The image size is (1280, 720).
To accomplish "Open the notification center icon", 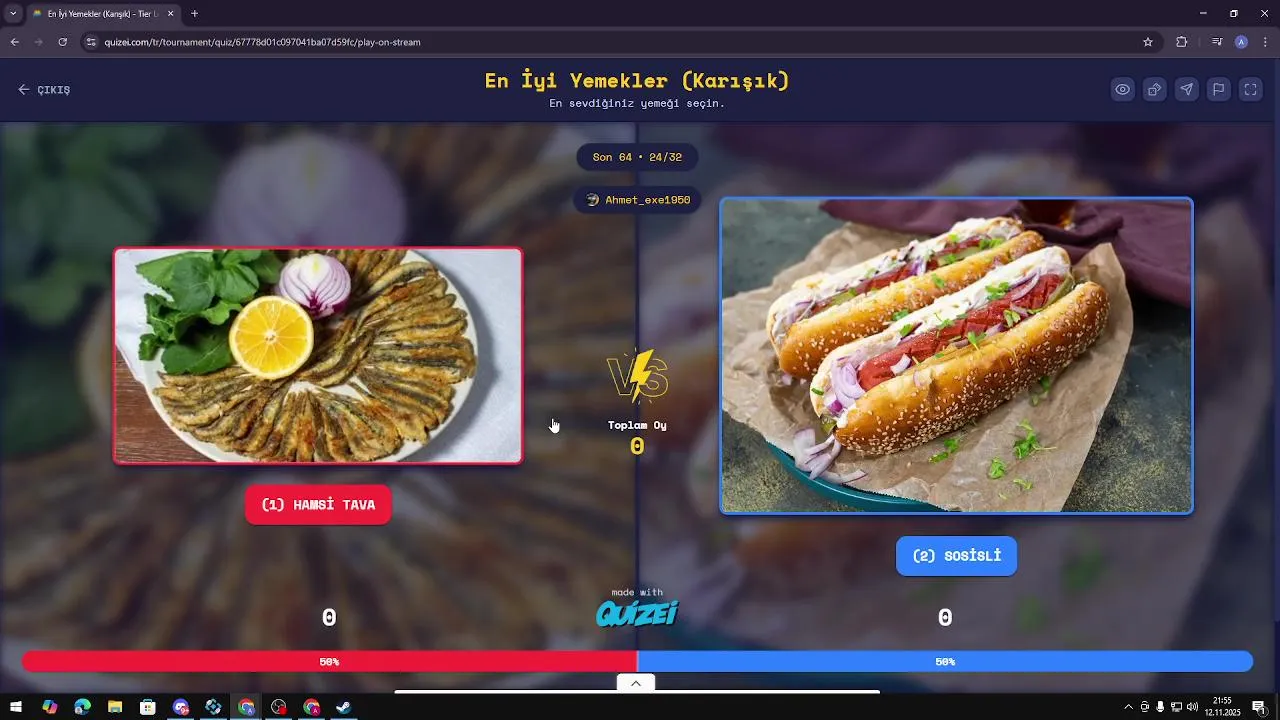I will point(1259,707).
